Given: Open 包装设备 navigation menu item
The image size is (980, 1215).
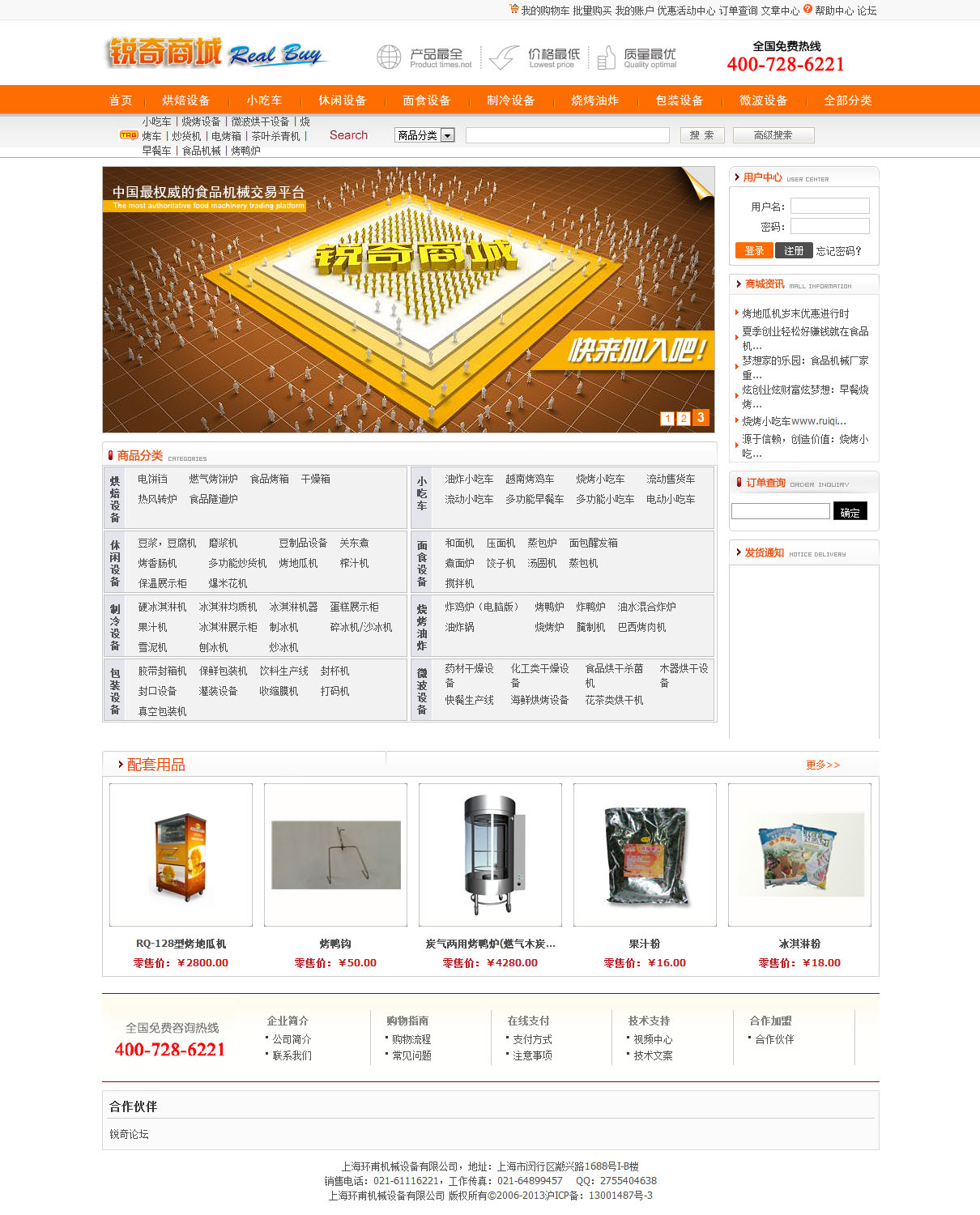Looking at the screenshot, I should point(680,100).
